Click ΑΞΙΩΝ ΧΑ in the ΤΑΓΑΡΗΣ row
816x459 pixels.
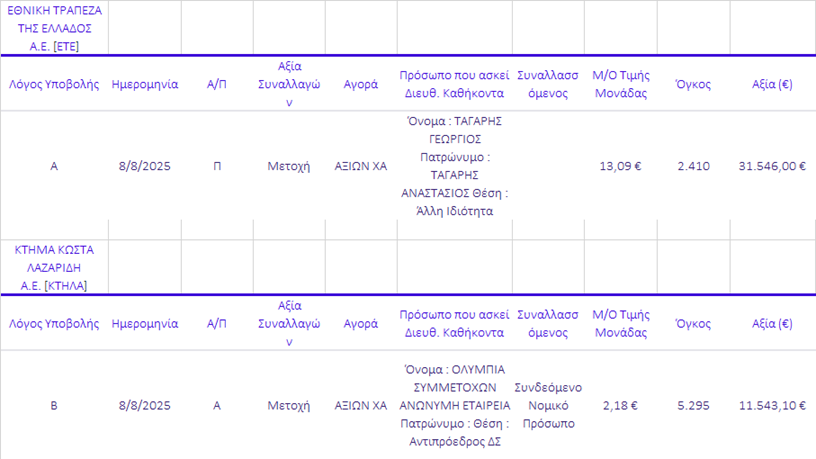(x=361, y=166)
